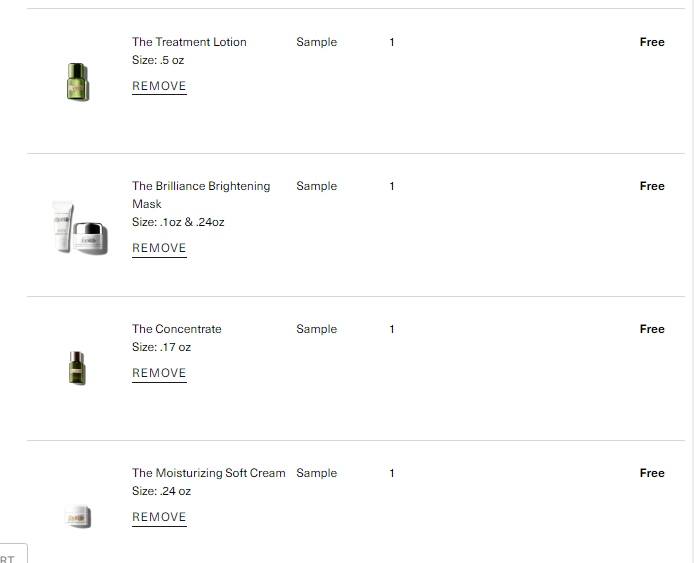Remove The Concentrate sample from cart
694x563 pixels.
(x=159, y=374)
